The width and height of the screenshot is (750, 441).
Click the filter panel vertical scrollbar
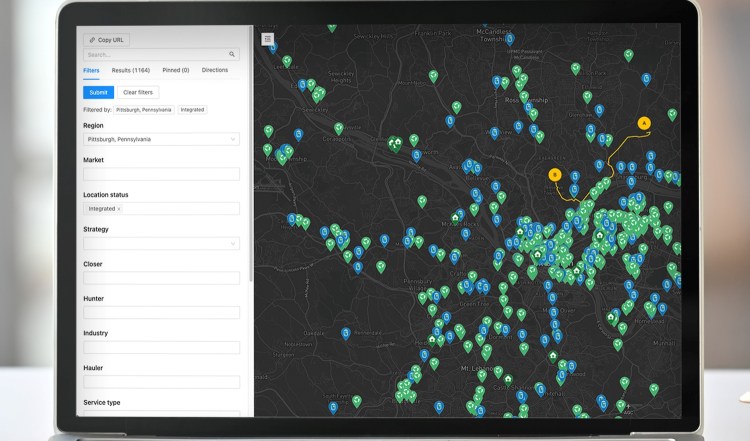pos(251,153)
